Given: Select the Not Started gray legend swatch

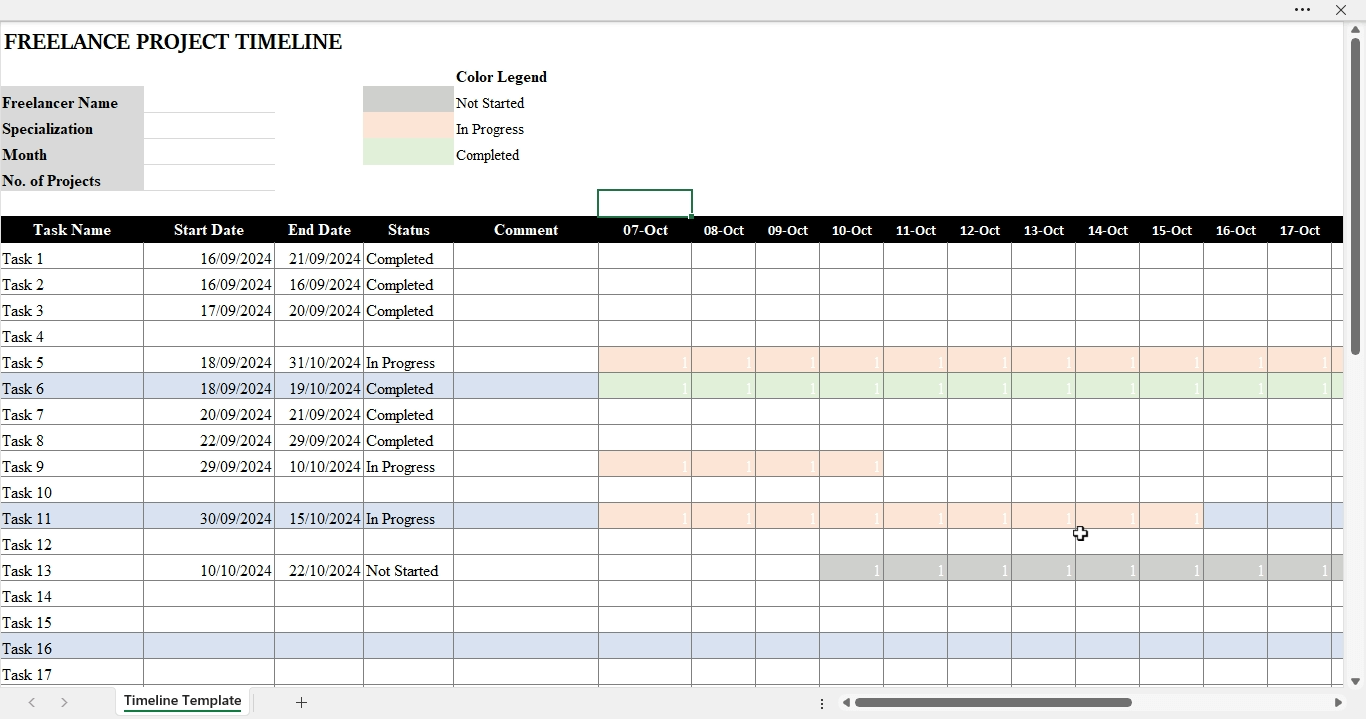Looking at the screenshot, I should pyautogui.click(x=408, y=100).
